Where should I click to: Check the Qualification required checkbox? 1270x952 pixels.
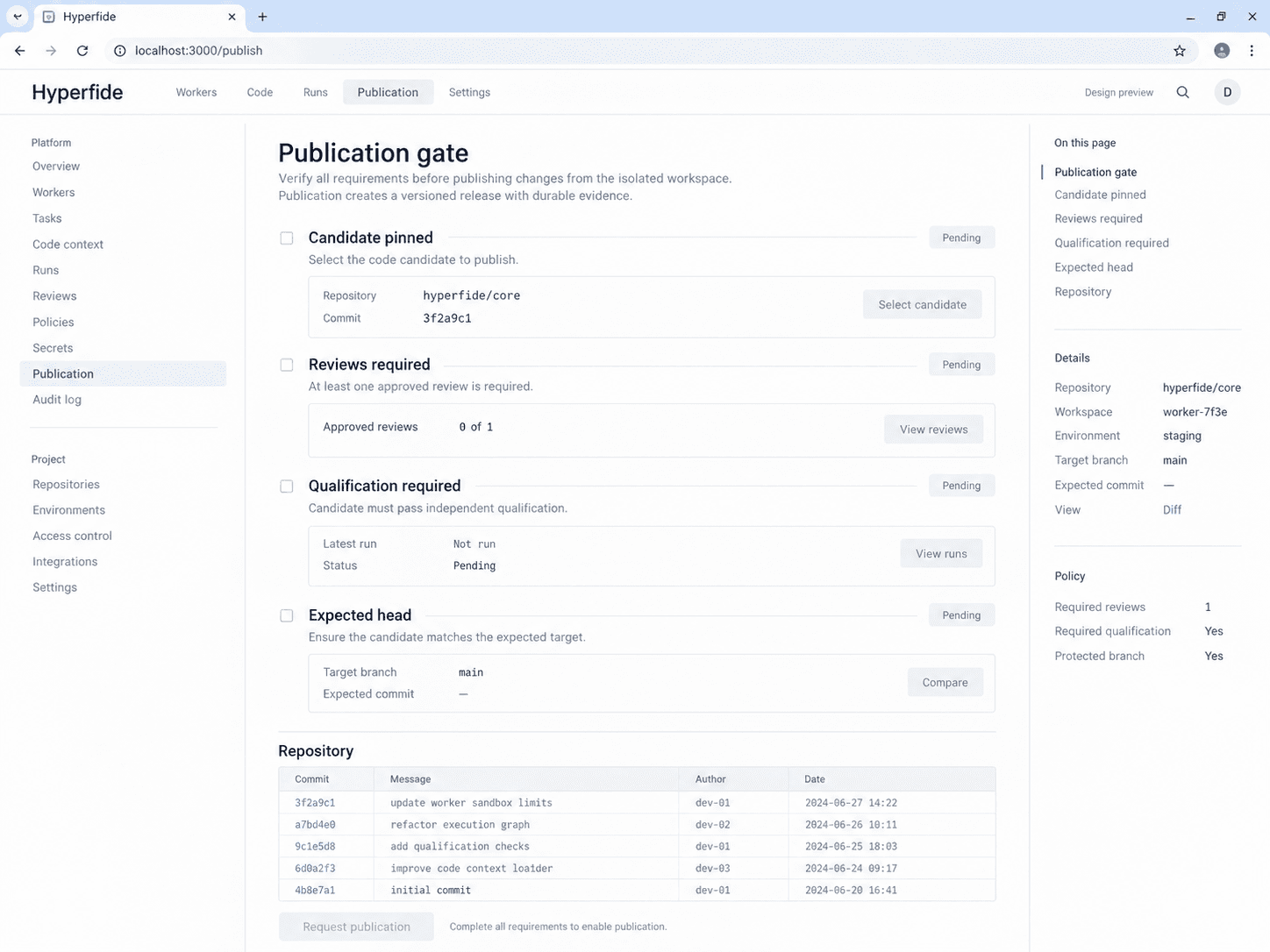(287, 487)
